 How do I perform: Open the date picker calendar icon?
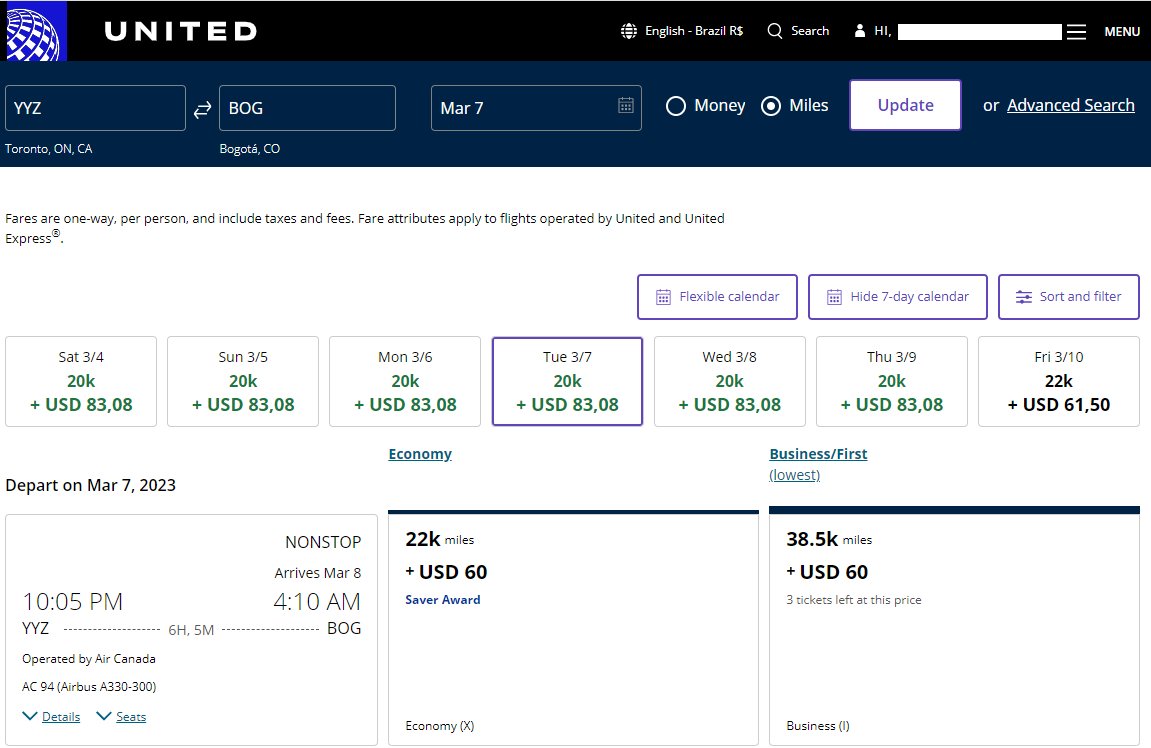point(625,105)
